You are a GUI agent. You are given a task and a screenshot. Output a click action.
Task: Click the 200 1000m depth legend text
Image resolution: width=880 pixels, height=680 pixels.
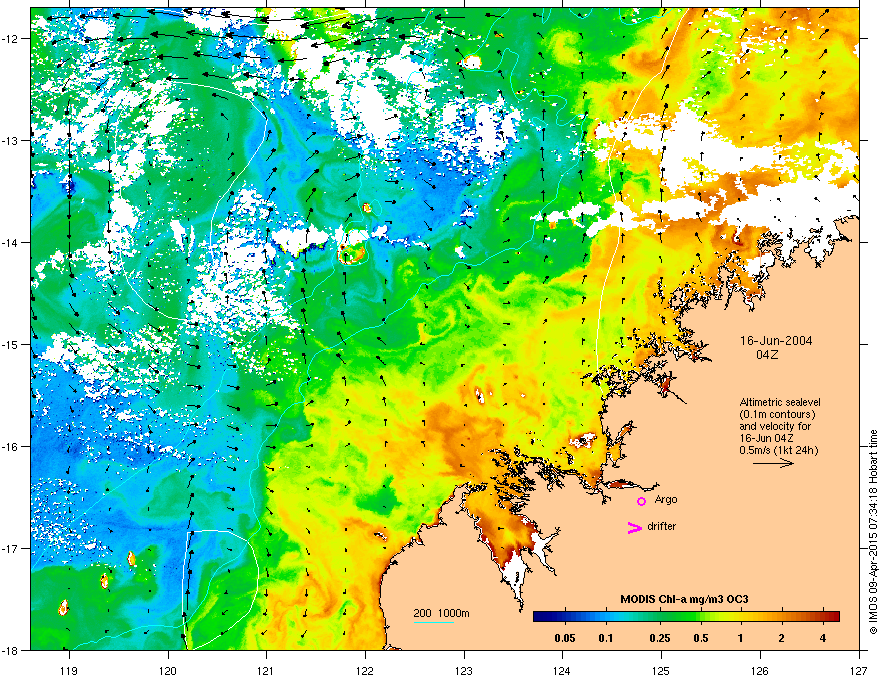click(x=442, y=613)
